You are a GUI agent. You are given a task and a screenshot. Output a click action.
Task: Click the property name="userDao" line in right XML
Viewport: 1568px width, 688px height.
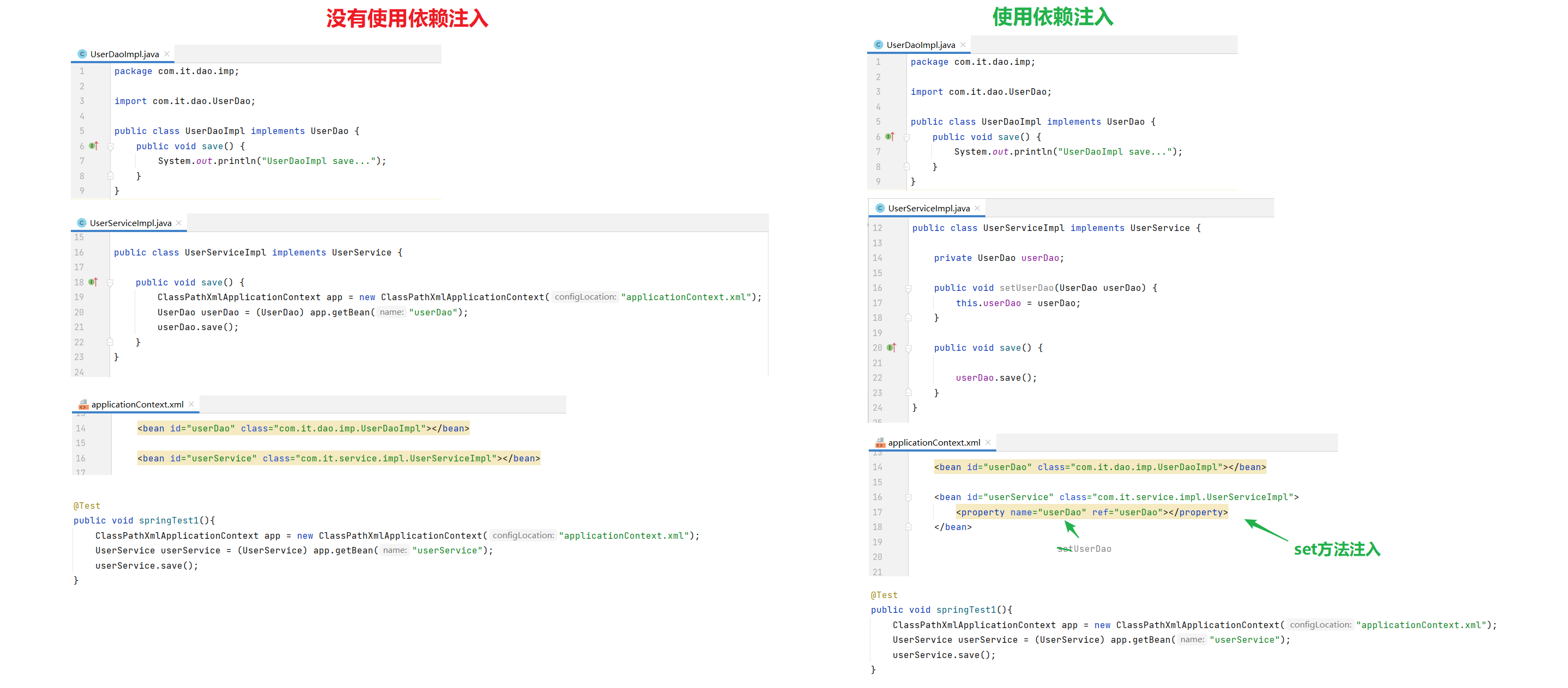1092,513
